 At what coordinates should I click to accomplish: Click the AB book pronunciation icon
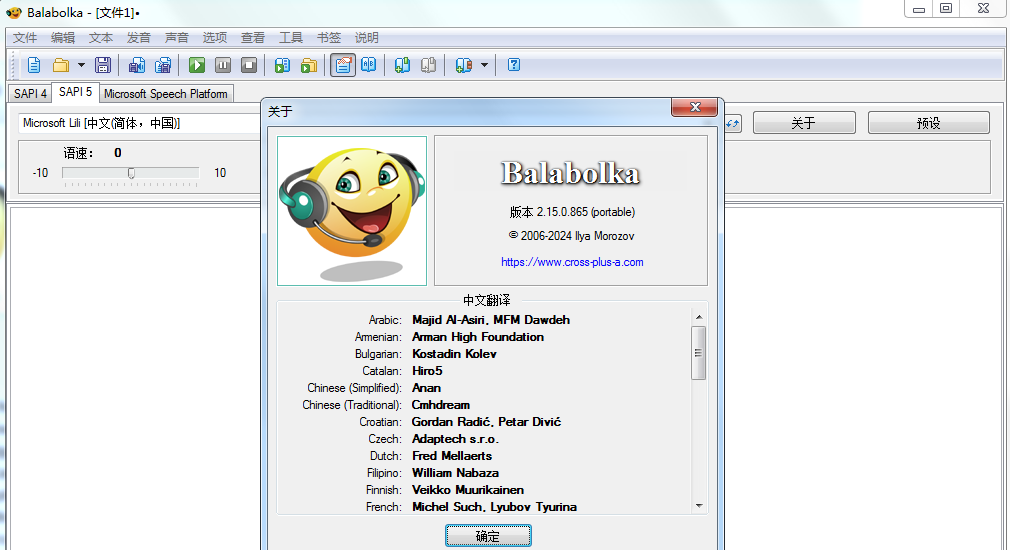point(368,65)
